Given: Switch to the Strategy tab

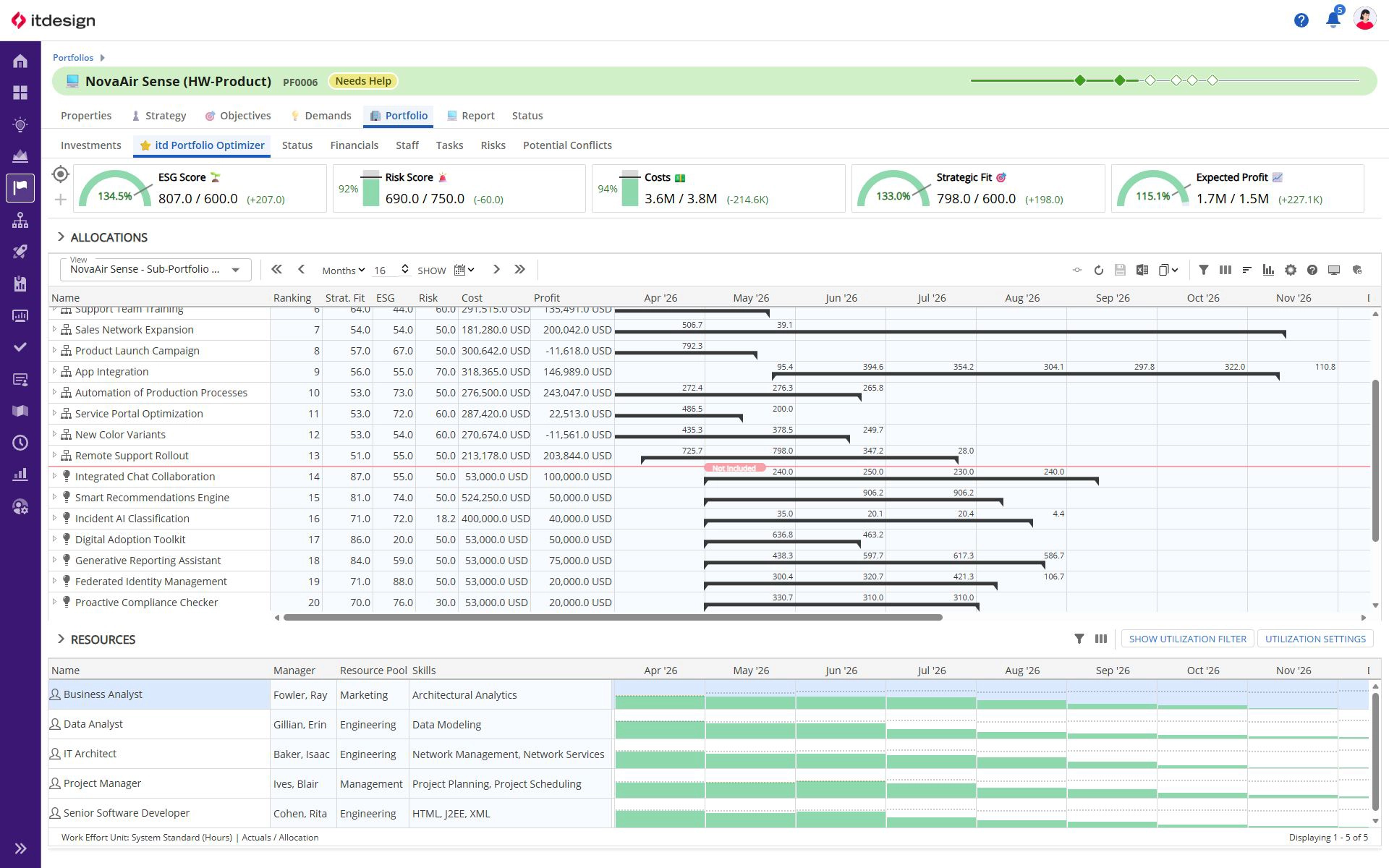Looking at the screenshot, I should (x=158, y=116).
